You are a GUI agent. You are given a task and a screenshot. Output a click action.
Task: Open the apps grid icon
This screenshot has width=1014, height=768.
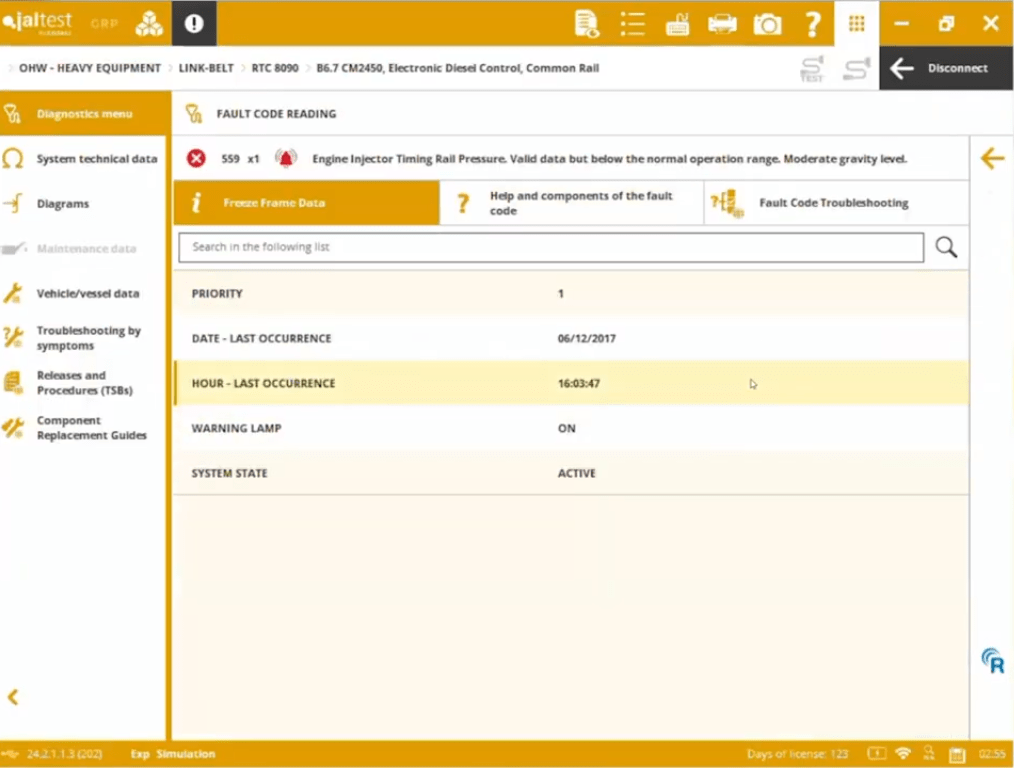(x=856, y=24)
